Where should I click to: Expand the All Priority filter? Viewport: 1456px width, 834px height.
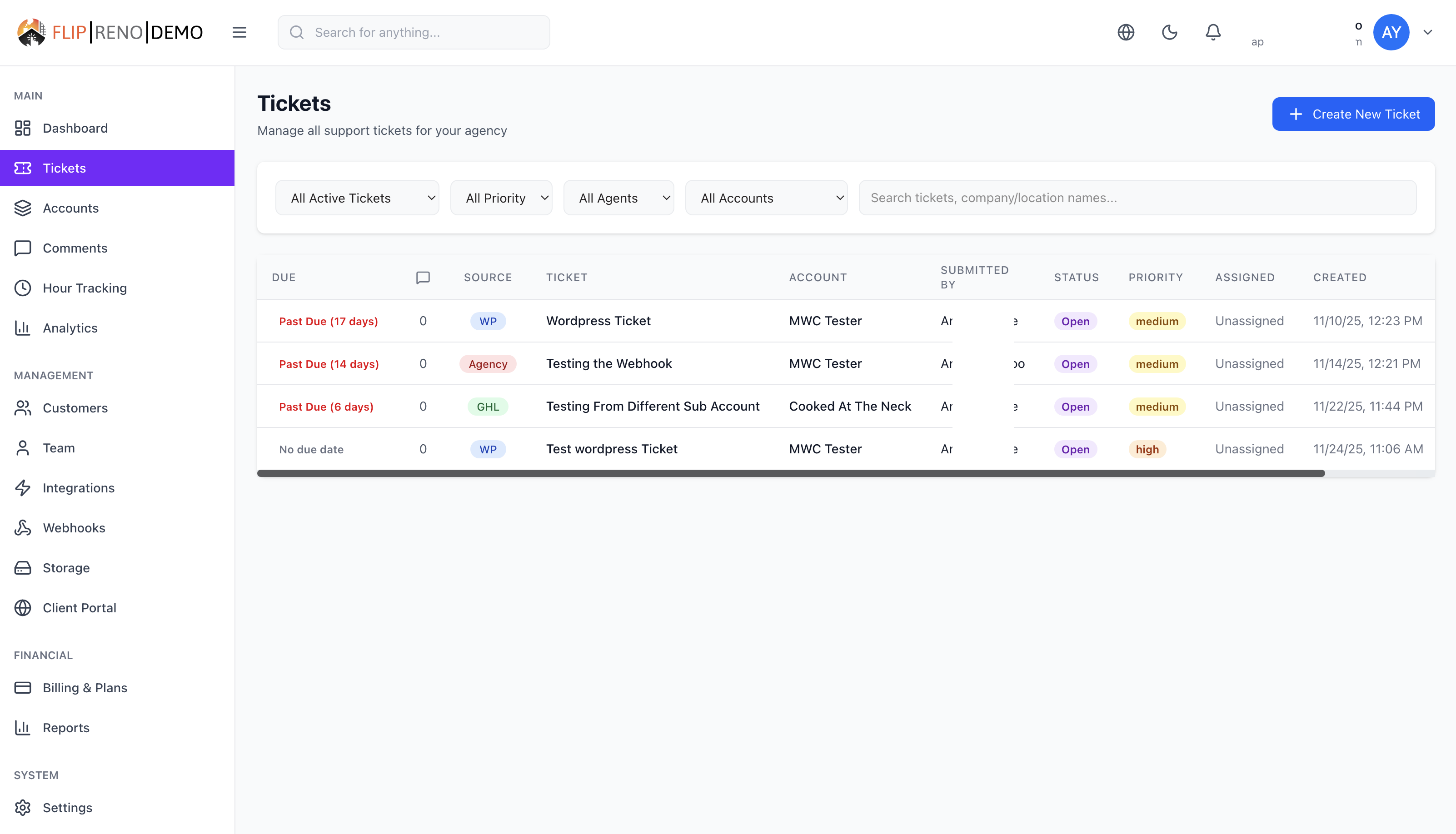click(501, 198)
